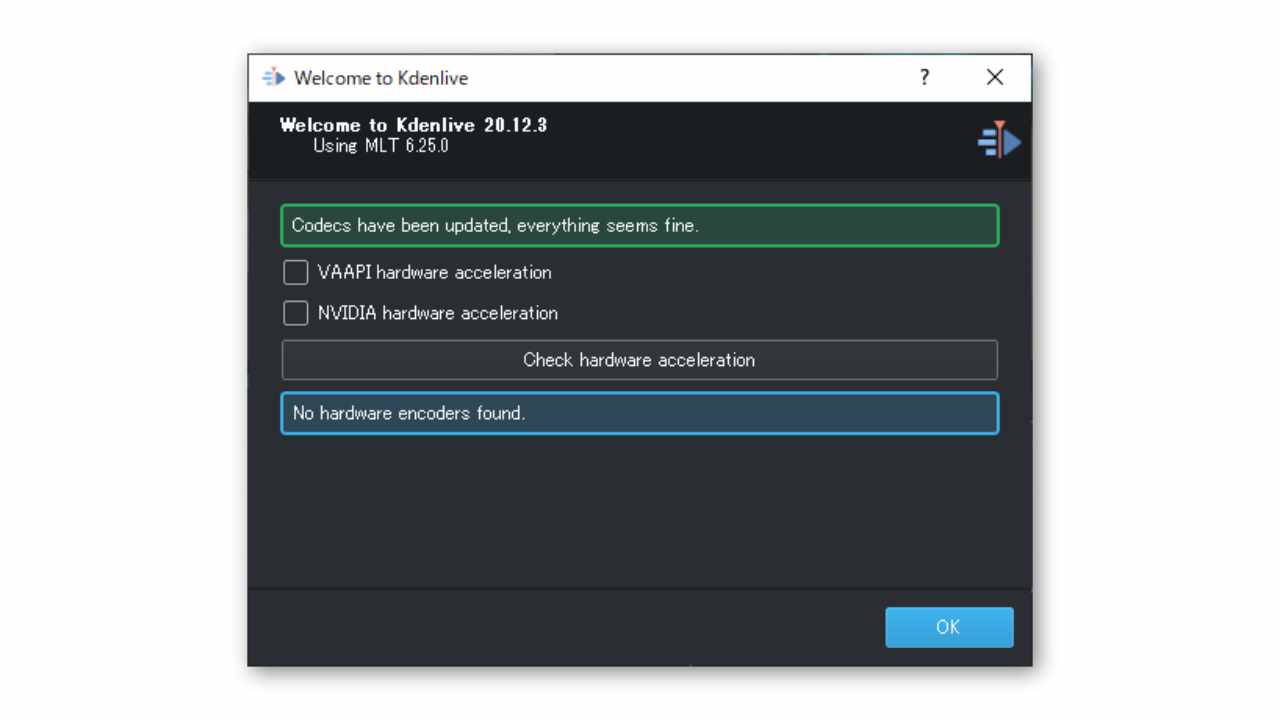
Task: Click empty header banner space beside version heading
Action: (750, 140)
